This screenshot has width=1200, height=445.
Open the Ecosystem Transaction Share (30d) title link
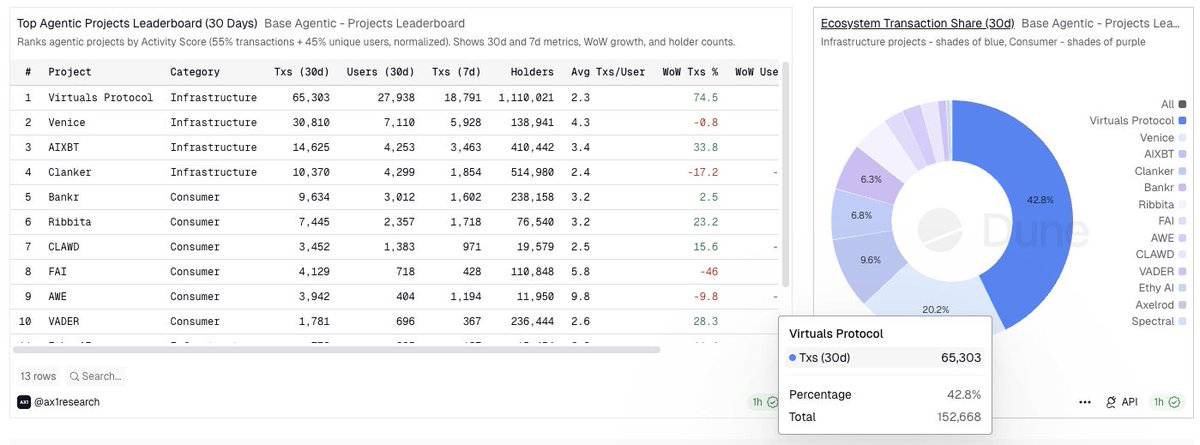point(917,23)
